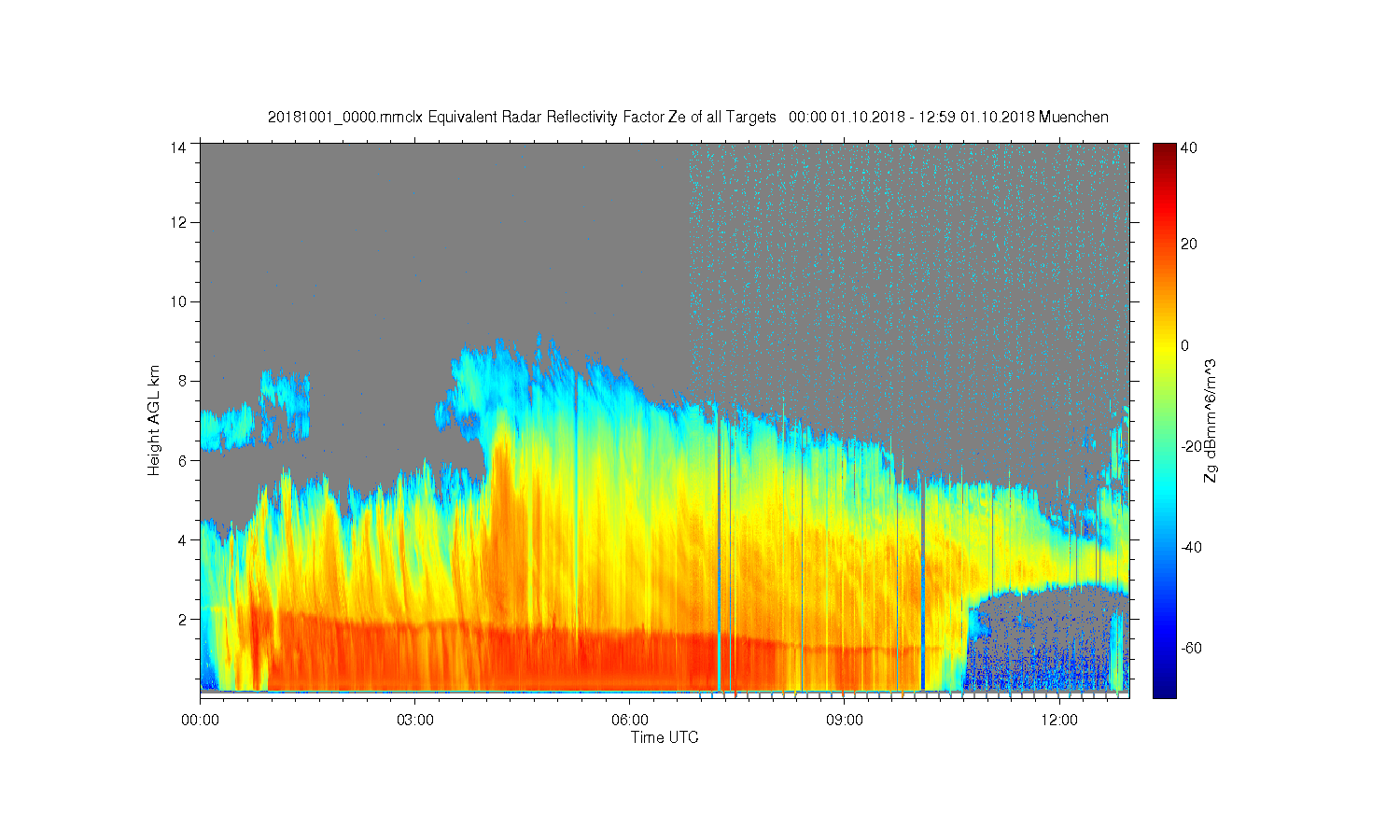
Task: Click the height tick label 8
Action: click(x=183, y=381)
